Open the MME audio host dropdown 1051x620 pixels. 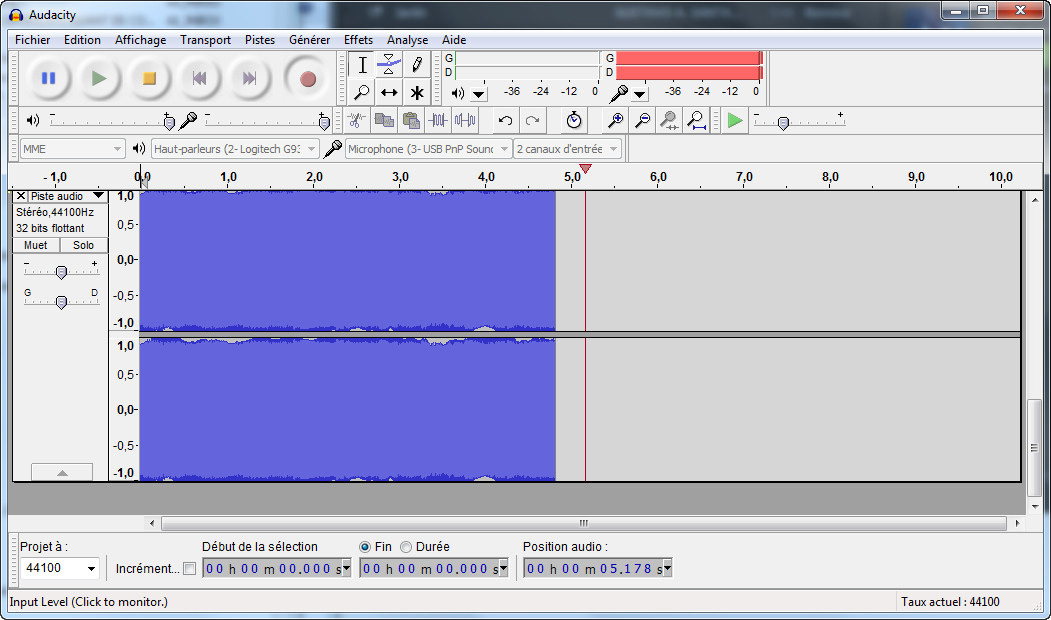point(72,149)
